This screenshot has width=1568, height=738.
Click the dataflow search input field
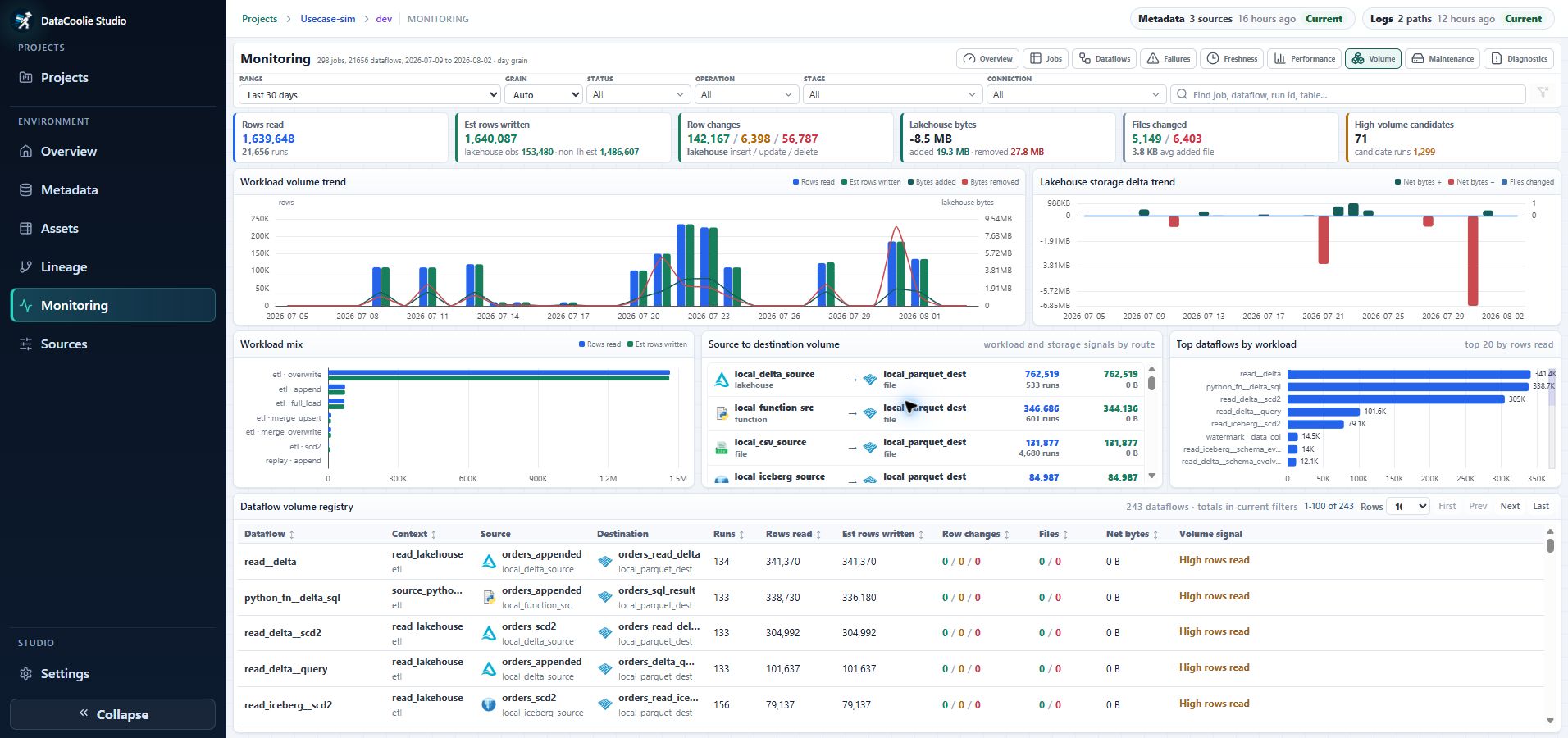click(x=1348, y=95)
